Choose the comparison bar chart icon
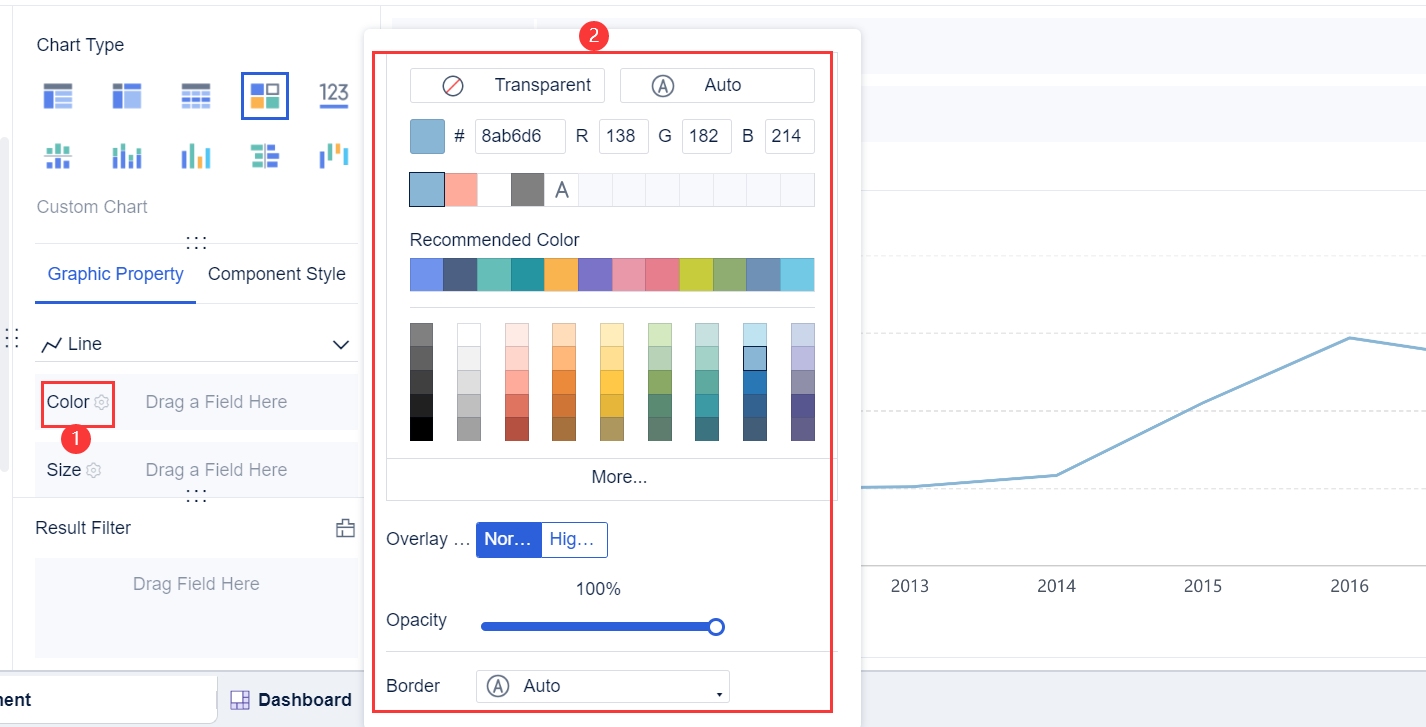 pyautogui.click(x=265, y=156)
